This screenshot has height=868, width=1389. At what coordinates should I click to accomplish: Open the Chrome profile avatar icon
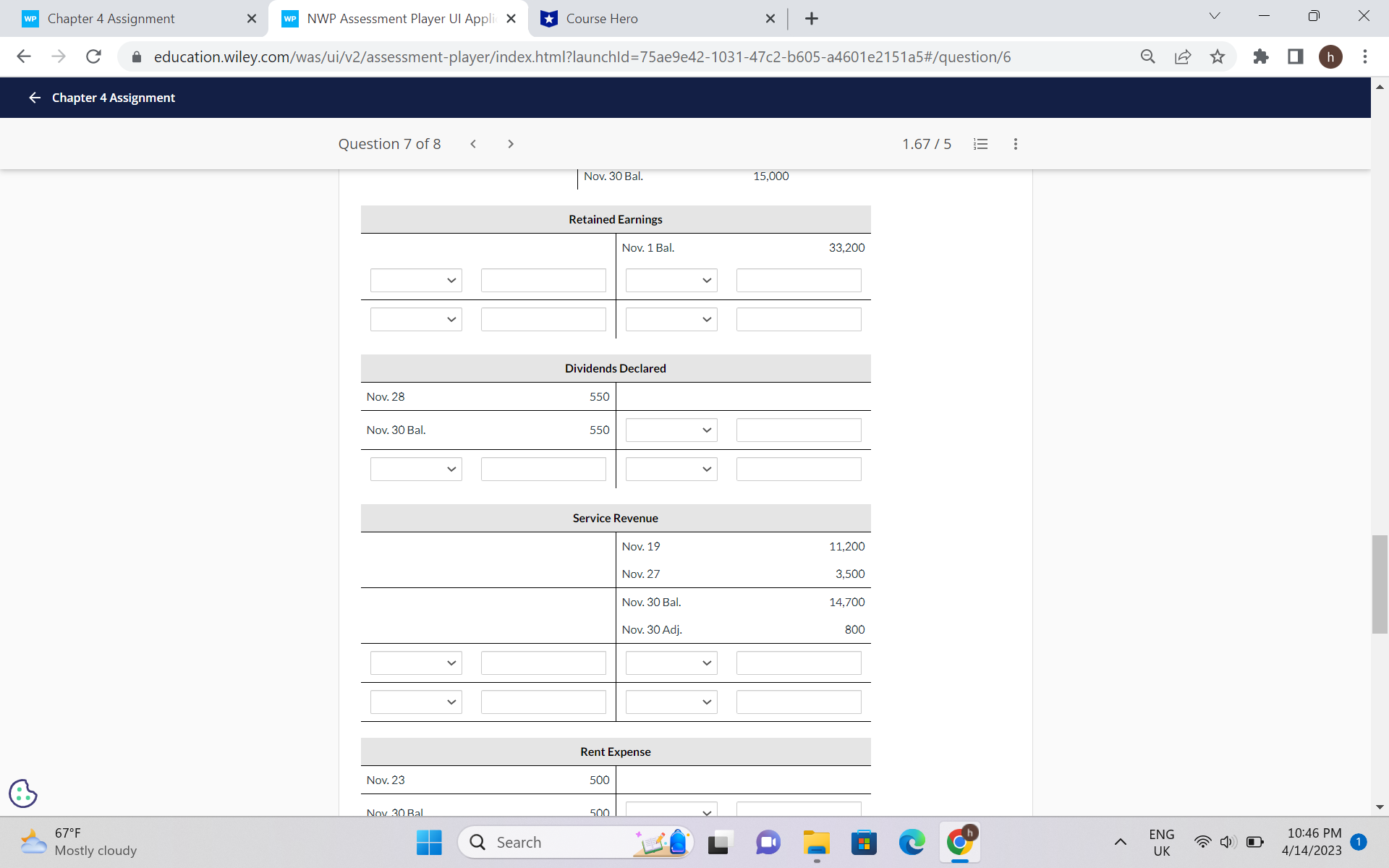click(1332, 56)
